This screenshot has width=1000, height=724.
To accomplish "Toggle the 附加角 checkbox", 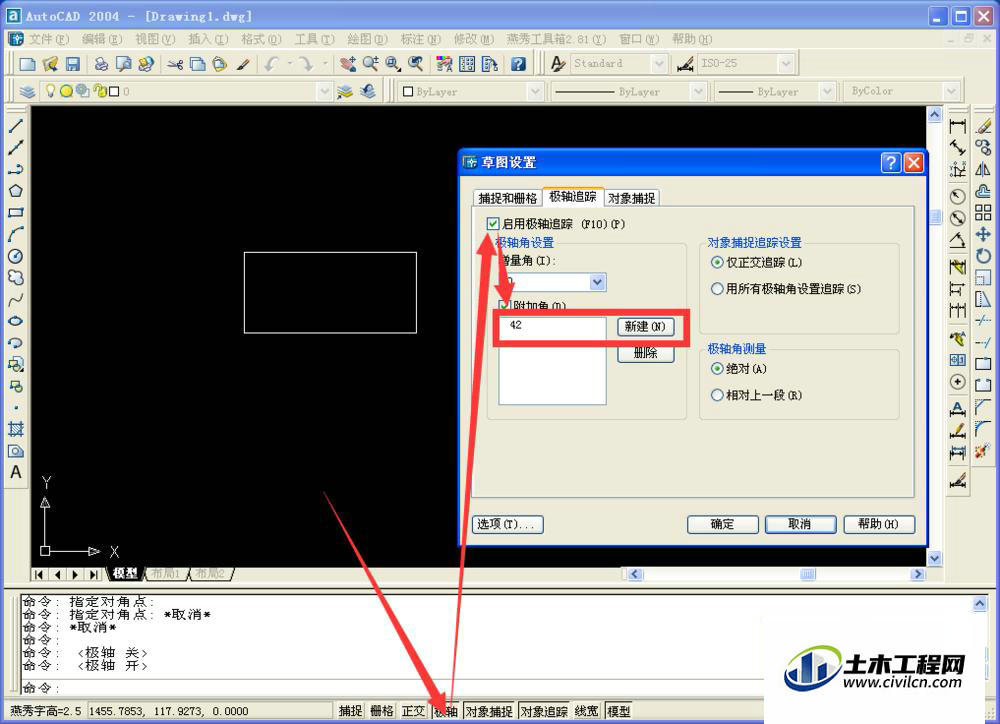I will (505, 306).
